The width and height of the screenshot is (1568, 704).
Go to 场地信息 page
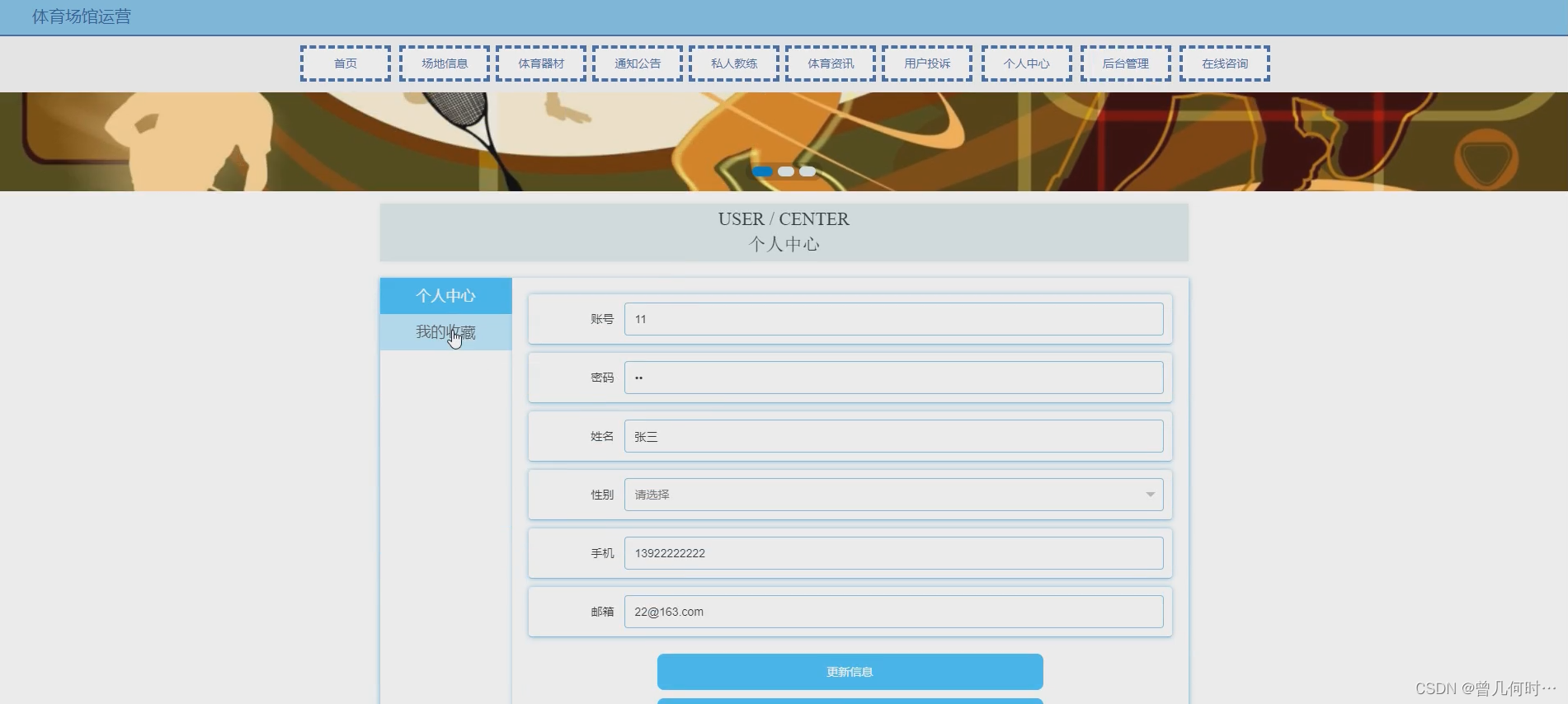[445, 63]
